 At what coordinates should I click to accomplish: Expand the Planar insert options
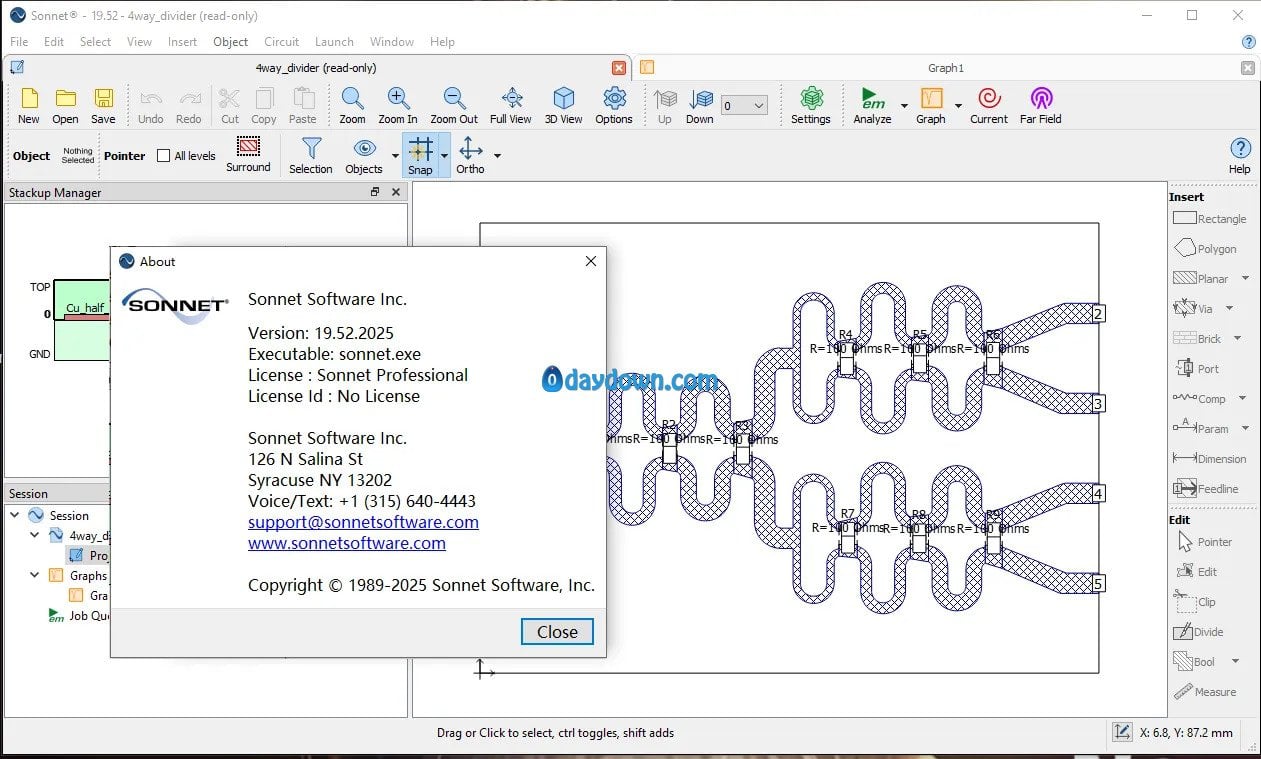click(1246, 279)
